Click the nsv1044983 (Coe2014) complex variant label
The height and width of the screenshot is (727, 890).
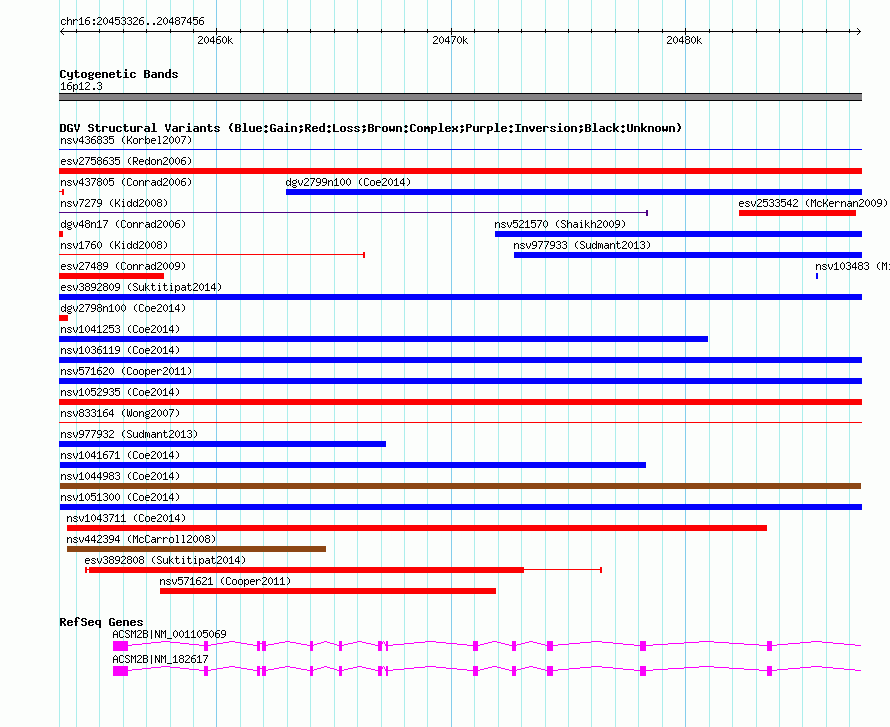pos(120,476)
